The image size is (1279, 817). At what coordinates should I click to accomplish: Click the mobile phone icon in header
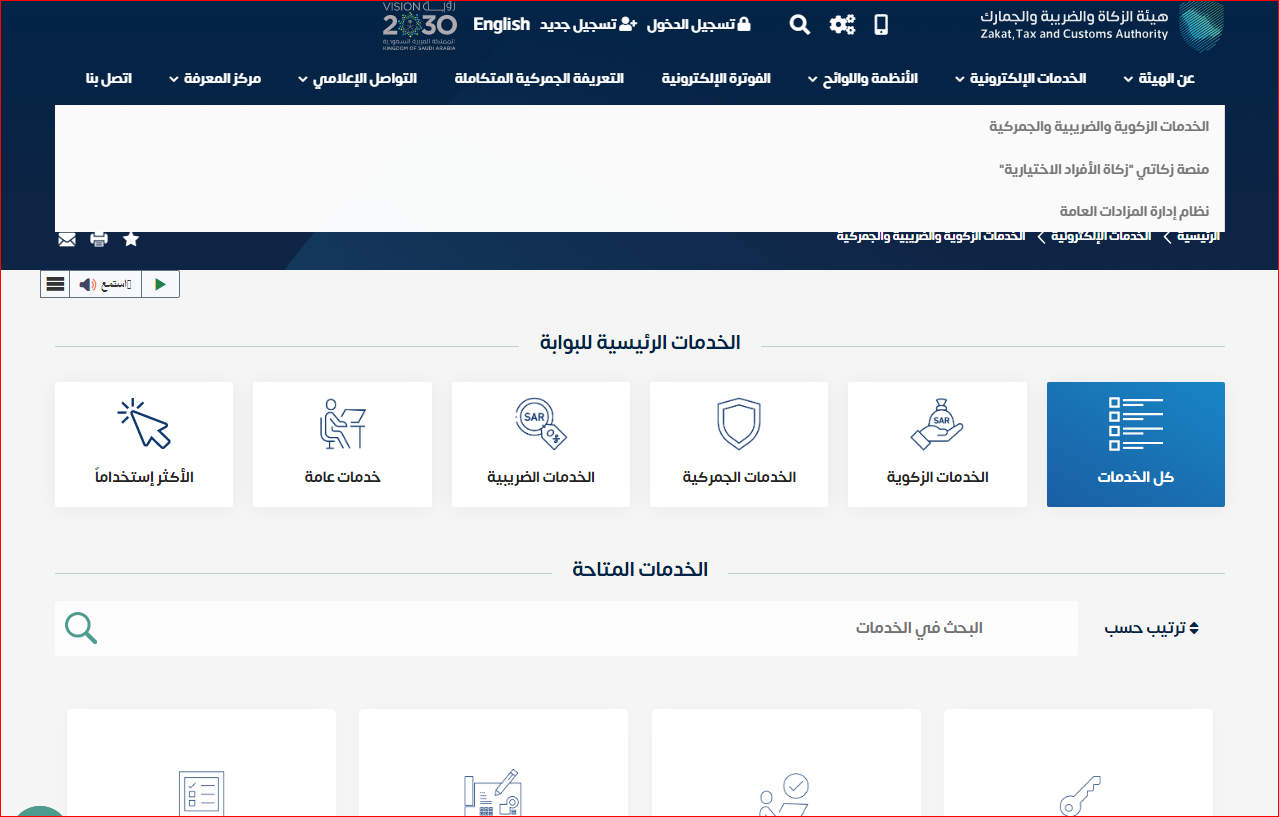(x=881, y=25)
